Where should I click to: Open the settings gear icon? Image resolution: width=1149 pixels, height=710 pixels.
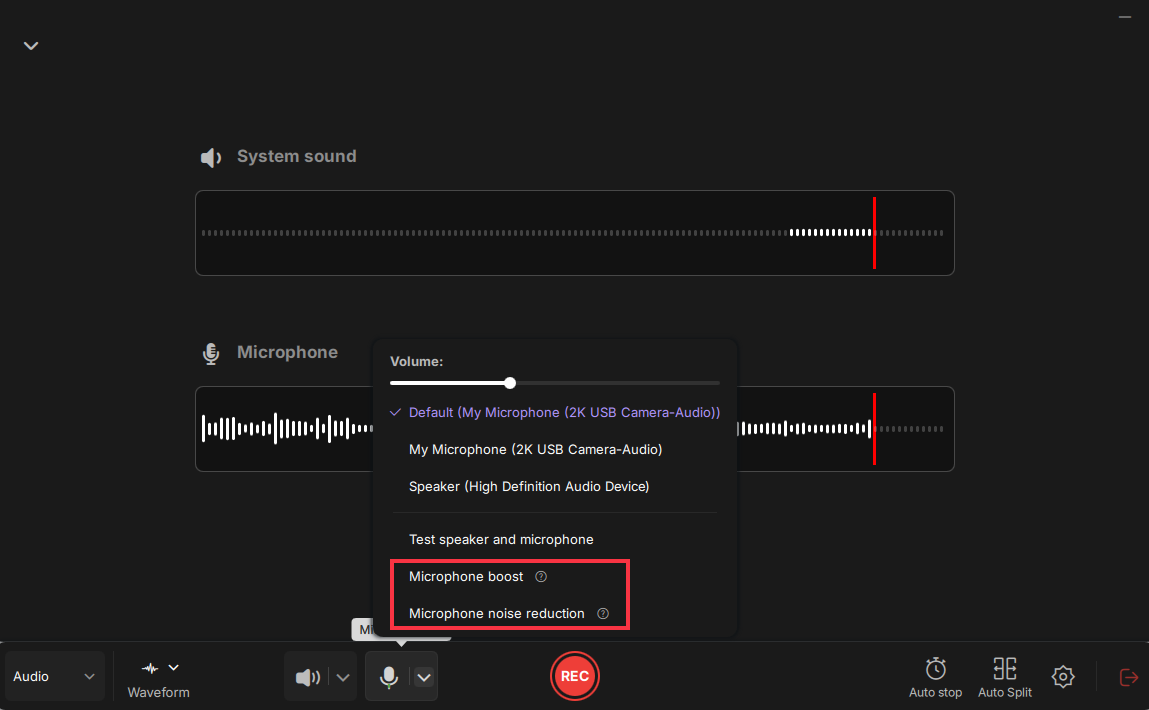(1063, 677)
